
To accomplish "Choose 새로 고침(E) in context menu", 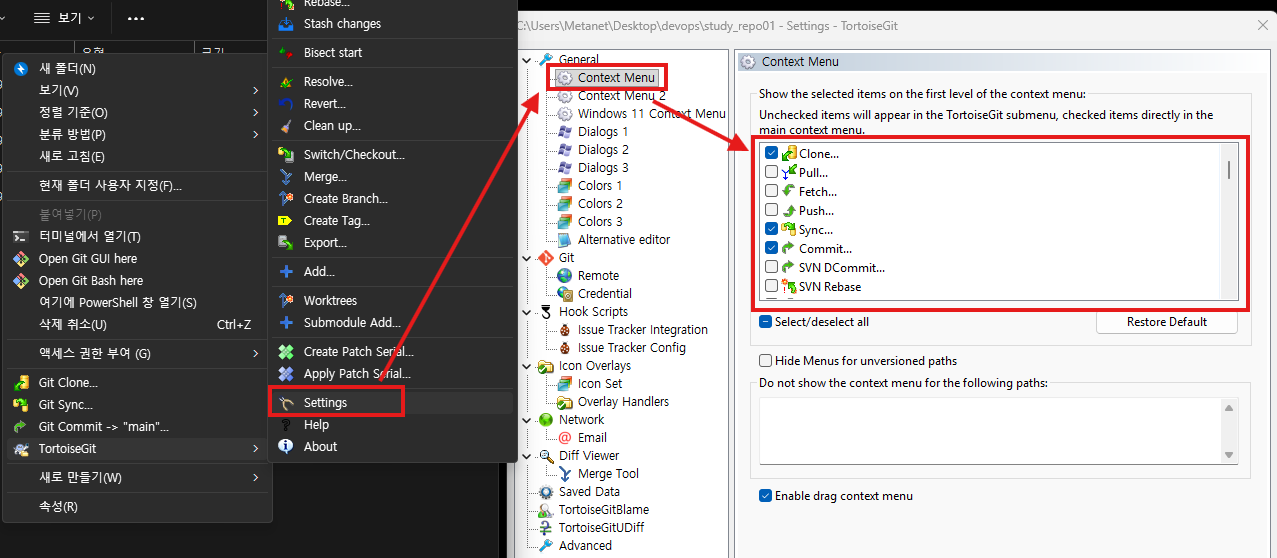I will click(x=137, y=156).
